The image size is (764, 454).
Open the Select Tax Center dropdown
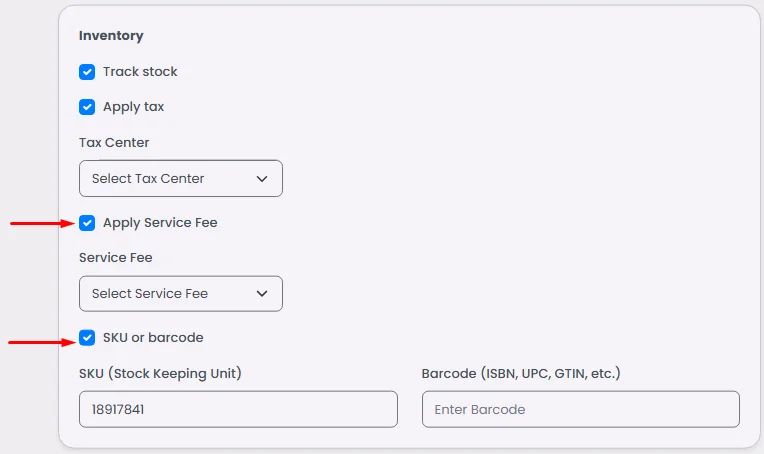(x=180, y=179)
